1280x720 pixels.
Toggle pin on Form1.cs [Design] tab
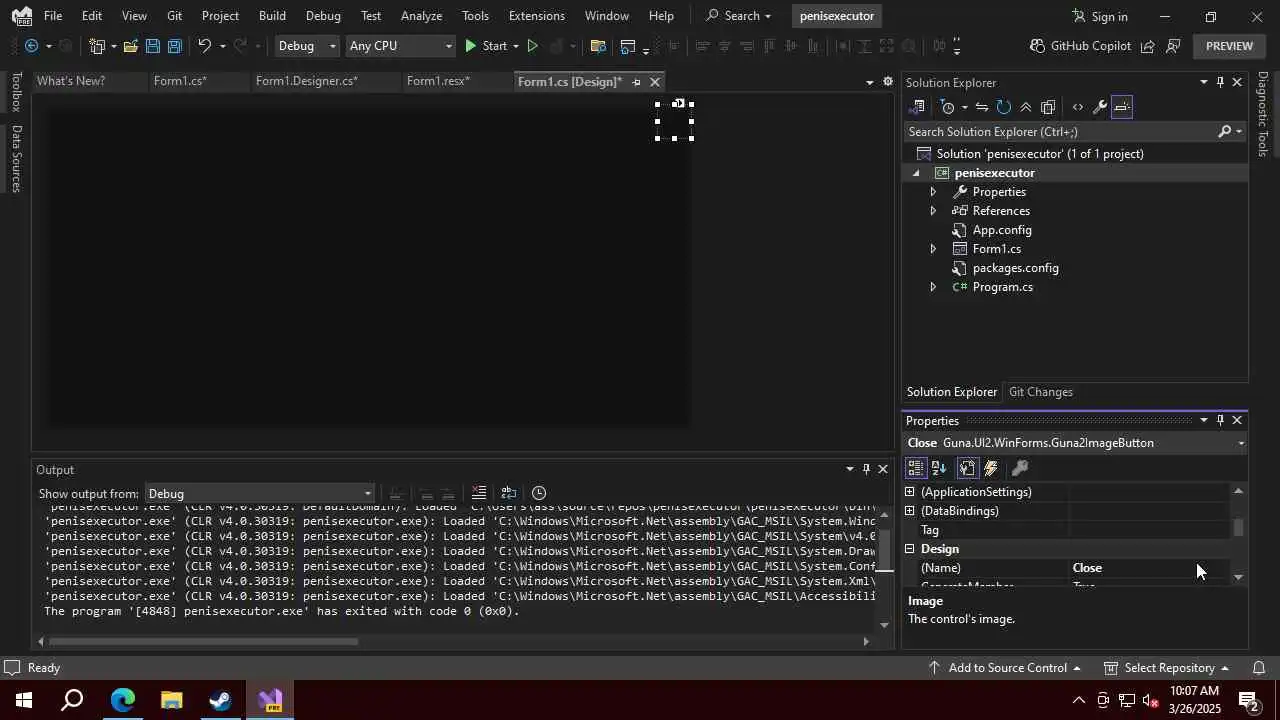click(636, 82)
